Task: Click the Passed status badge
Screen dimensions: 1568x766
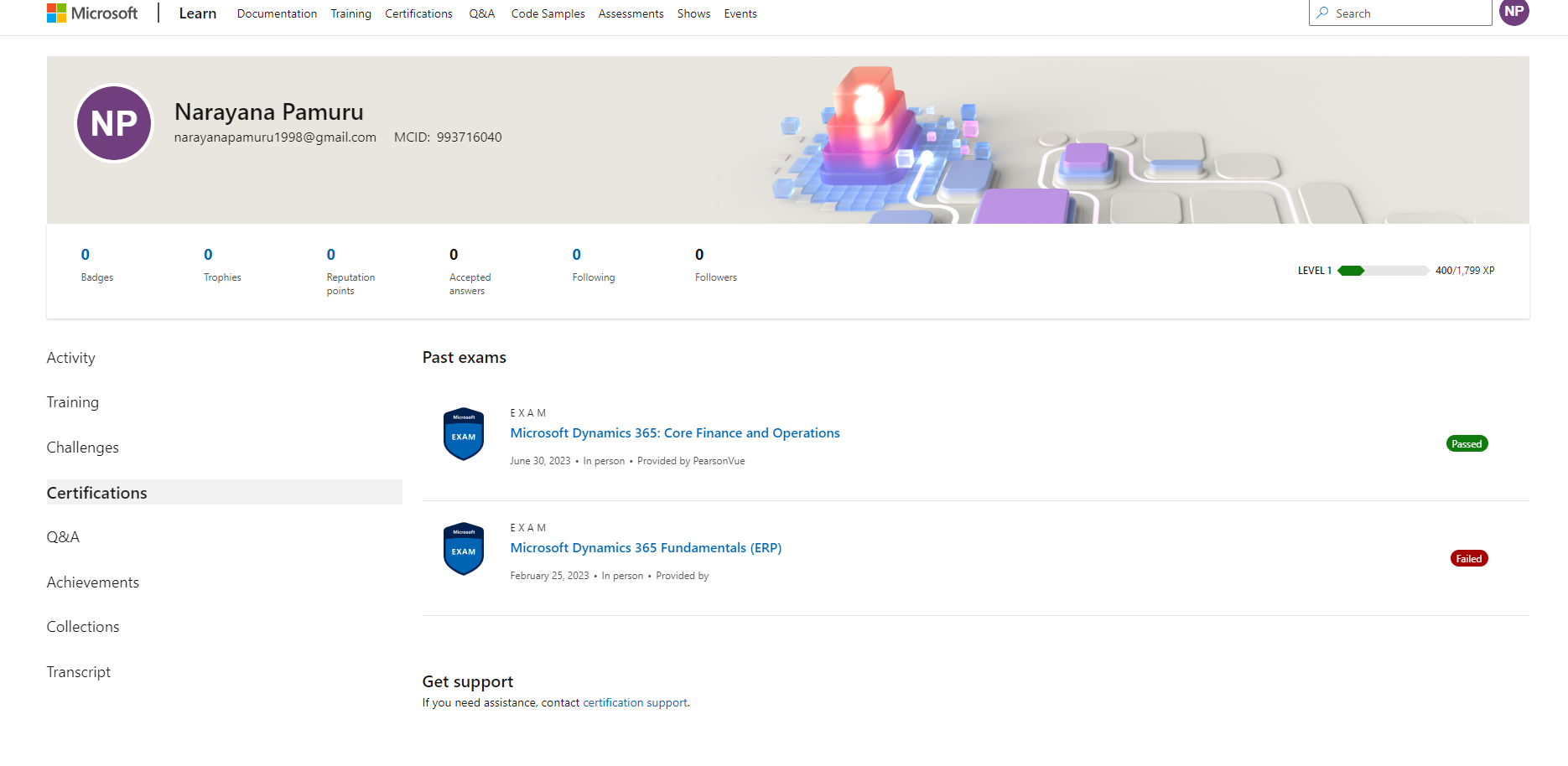Action: pyautogui.click(x=1467, y=443)
